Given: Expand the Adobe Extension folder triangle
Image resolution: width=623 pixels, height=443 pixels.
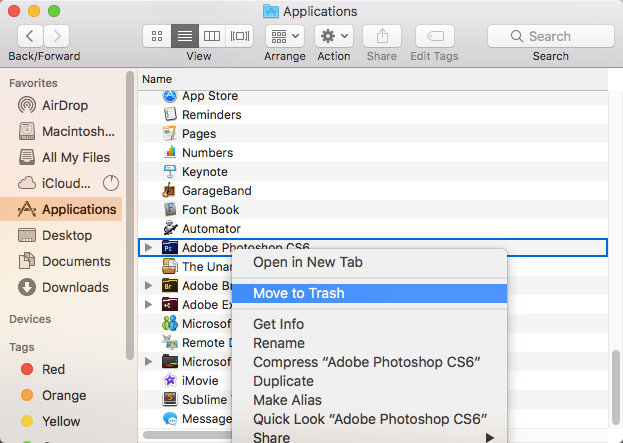Looking at the screenshot, I should pyautogui.click(x=149, y=305).
